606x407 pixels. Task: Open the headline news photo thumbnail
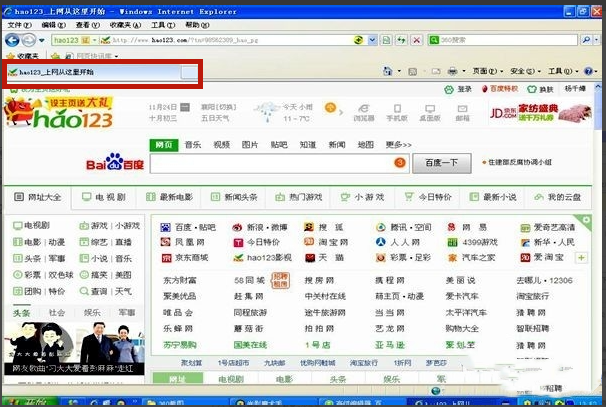pos(74,348)
